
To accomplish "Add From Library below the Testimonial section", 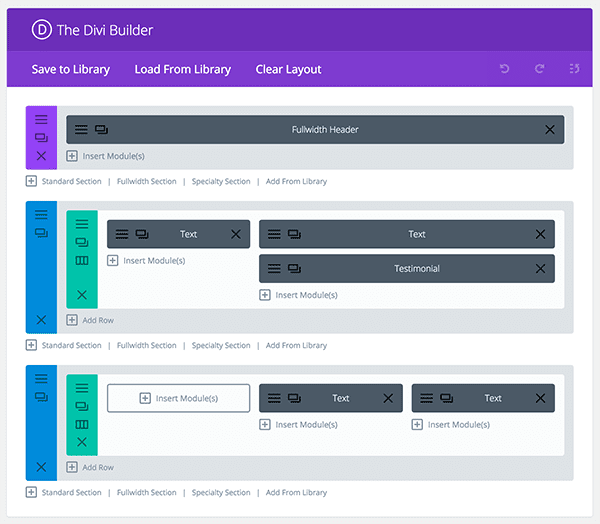I will click(x=296, y=345).
